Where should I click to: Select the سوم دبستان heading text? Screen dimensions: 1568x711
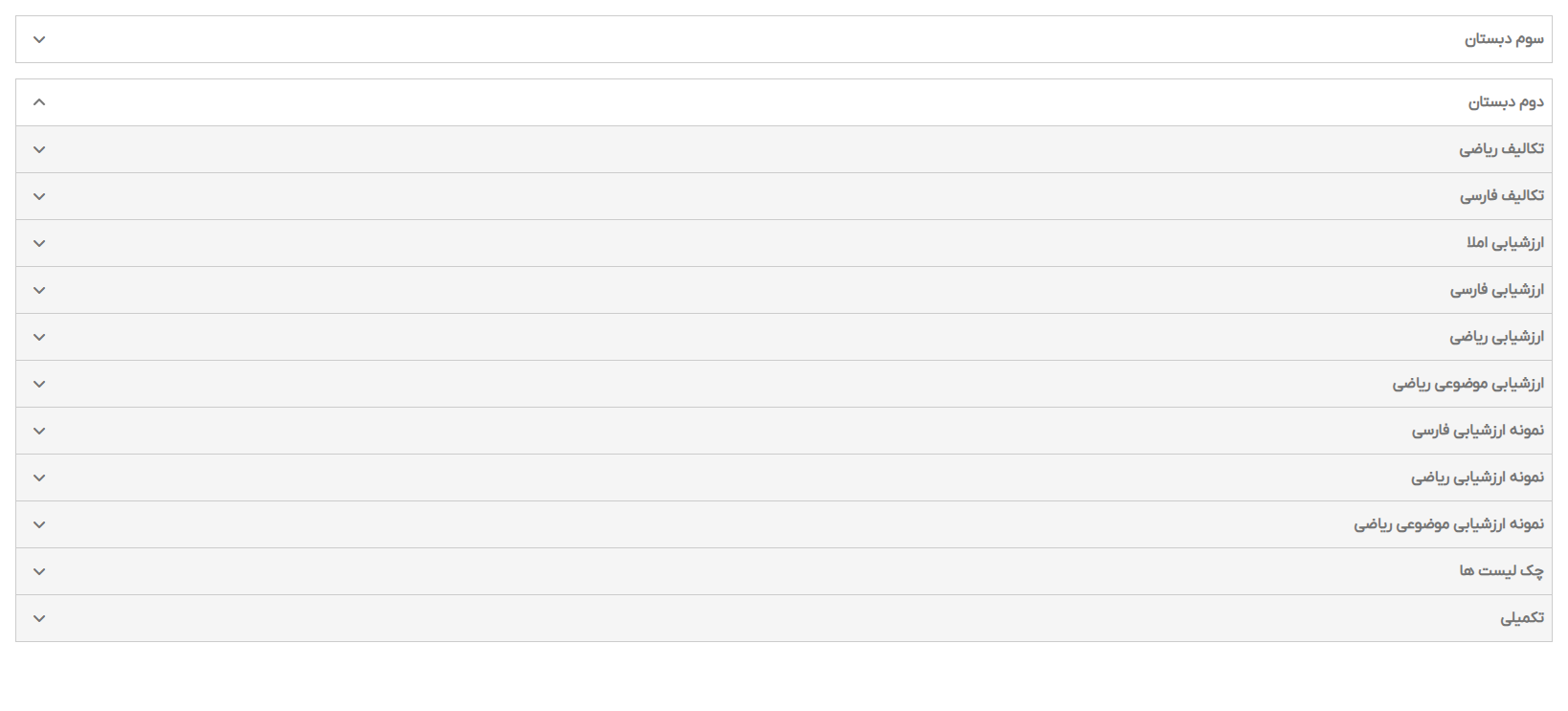(x=1503, y=39)
